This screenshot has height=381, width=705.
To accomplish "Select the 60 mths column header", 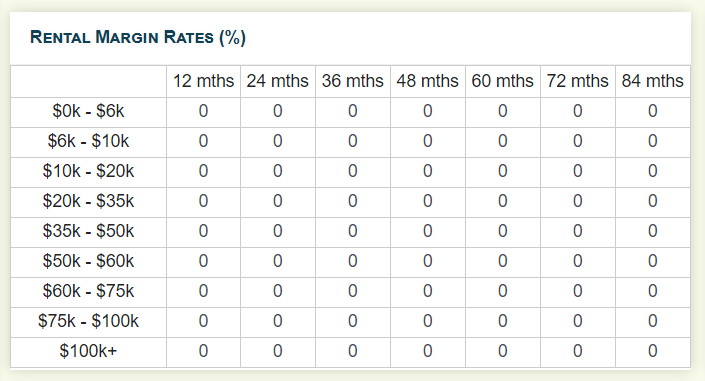I will pos(502,81).
